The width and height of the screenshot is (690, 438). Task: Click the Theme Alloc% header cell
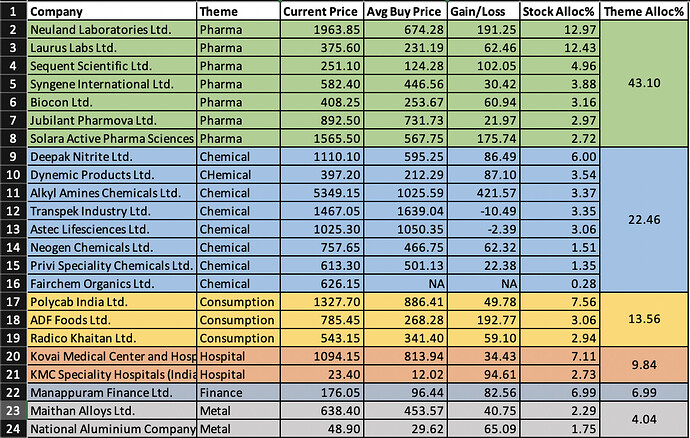coord(646,11)
